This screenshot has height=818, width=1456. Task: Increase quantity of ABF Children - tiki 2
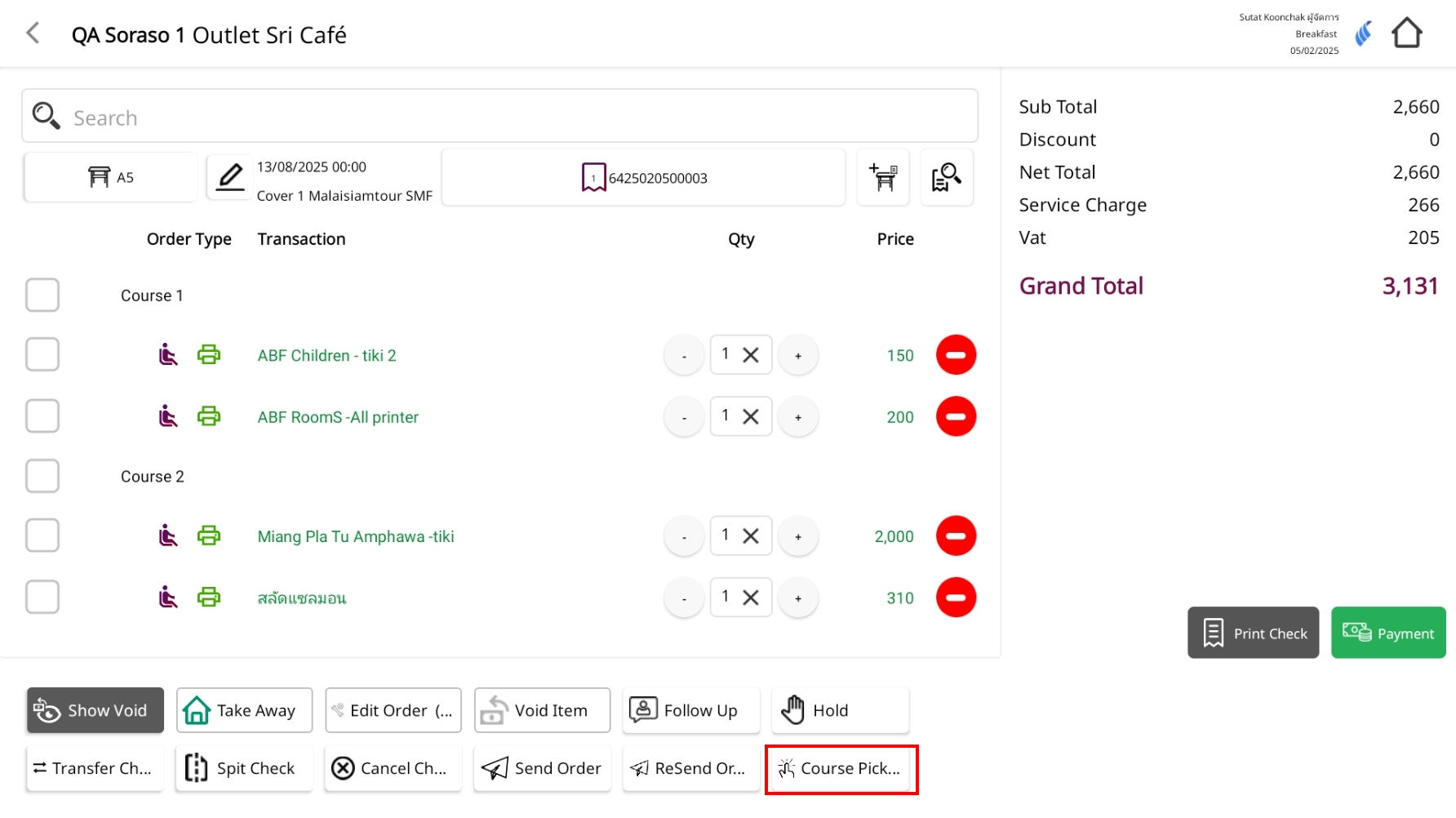(797, 356)
